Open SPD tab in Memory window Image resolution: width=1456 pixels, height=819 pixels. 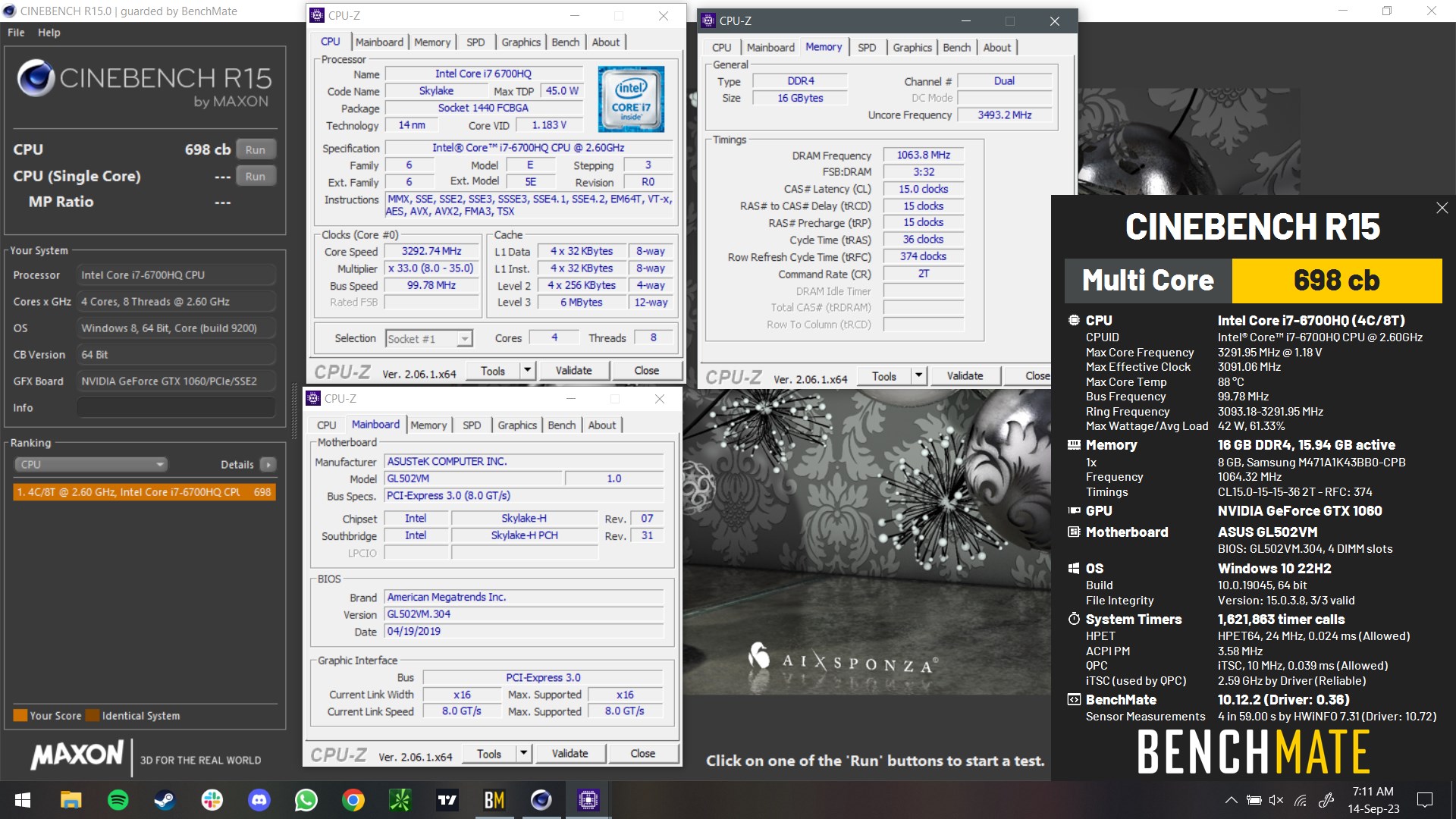[x=867, y=48]
